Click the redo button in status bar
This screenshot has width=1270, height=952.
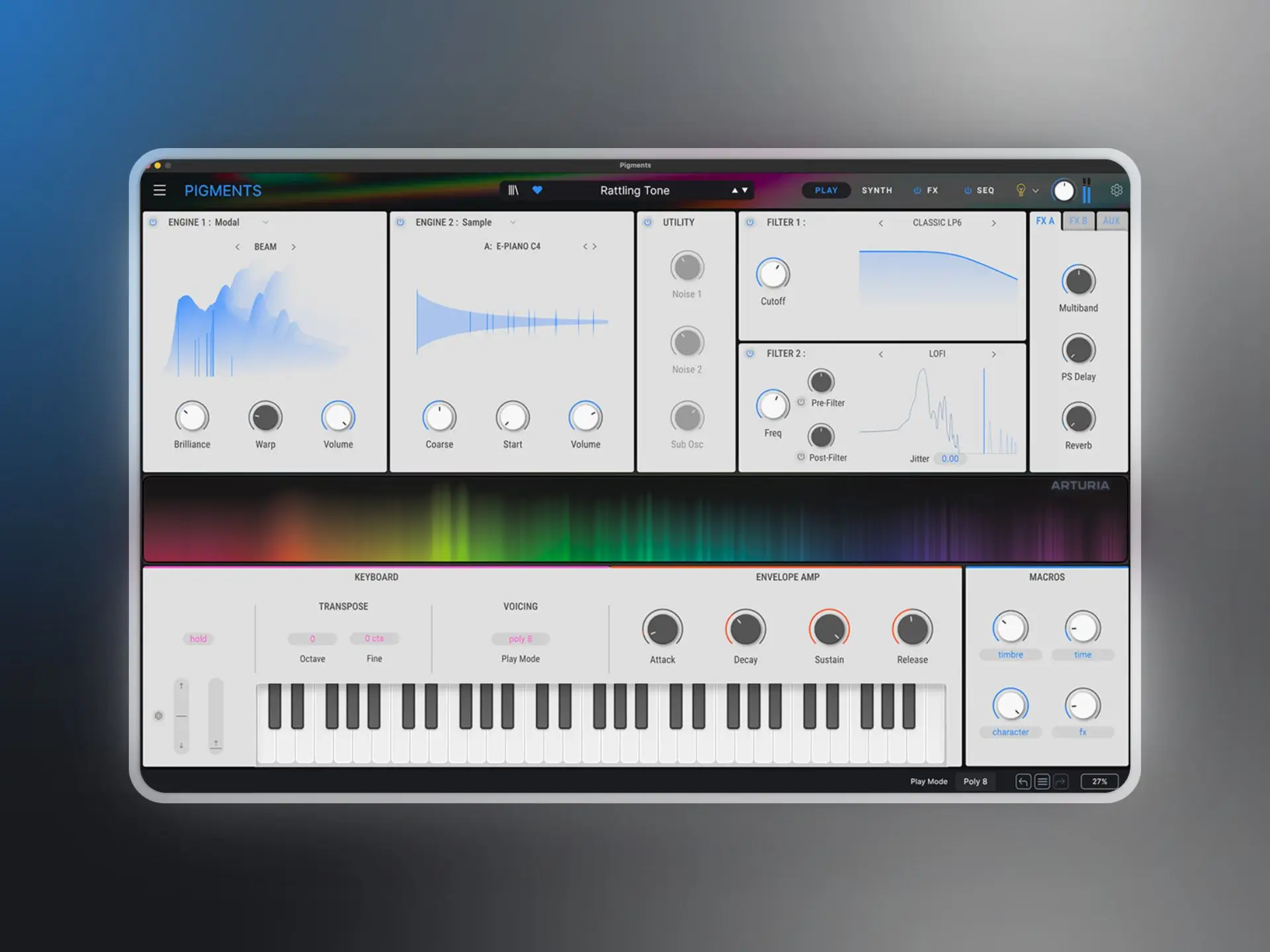1061,781
